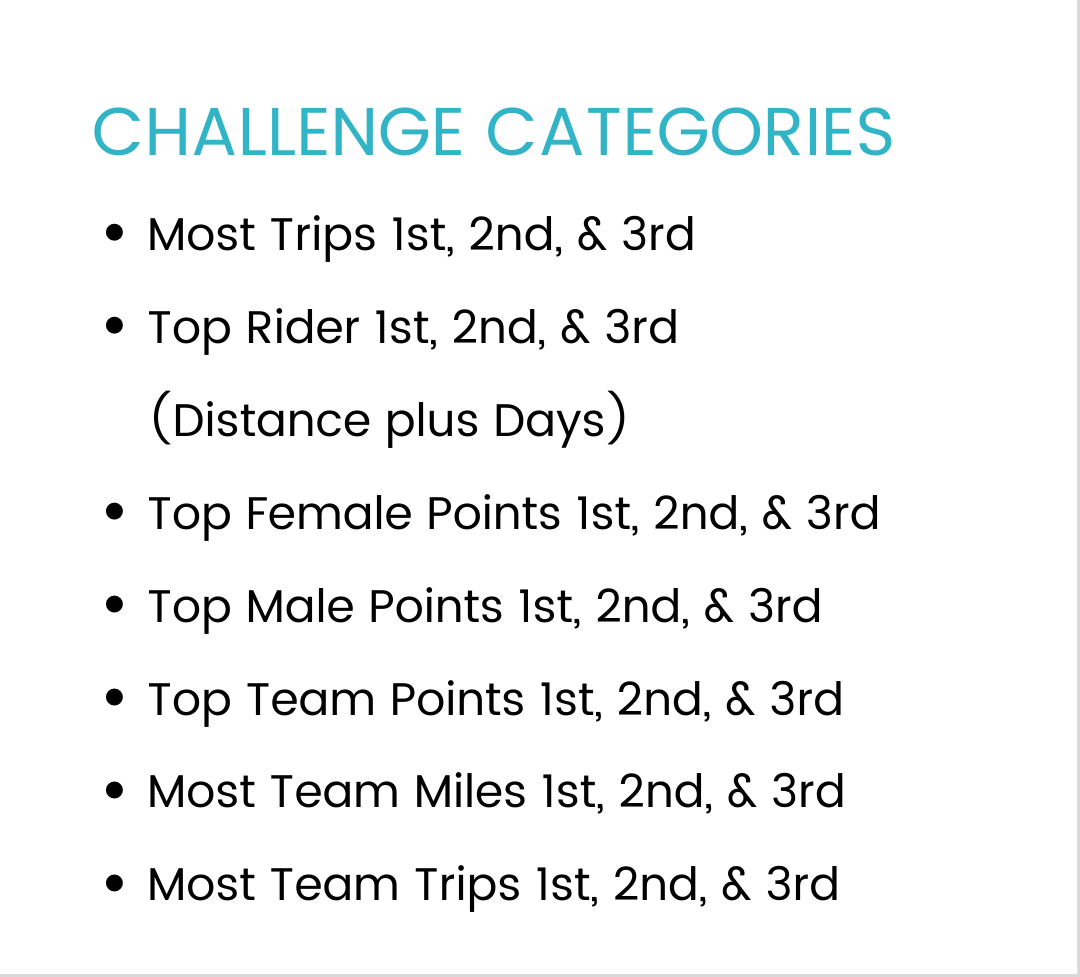This screenshot has width=1080, height=977.
Task: Click the ampersand in the Most Trips line
Action: pyautogui.click(x=592, y=234)
